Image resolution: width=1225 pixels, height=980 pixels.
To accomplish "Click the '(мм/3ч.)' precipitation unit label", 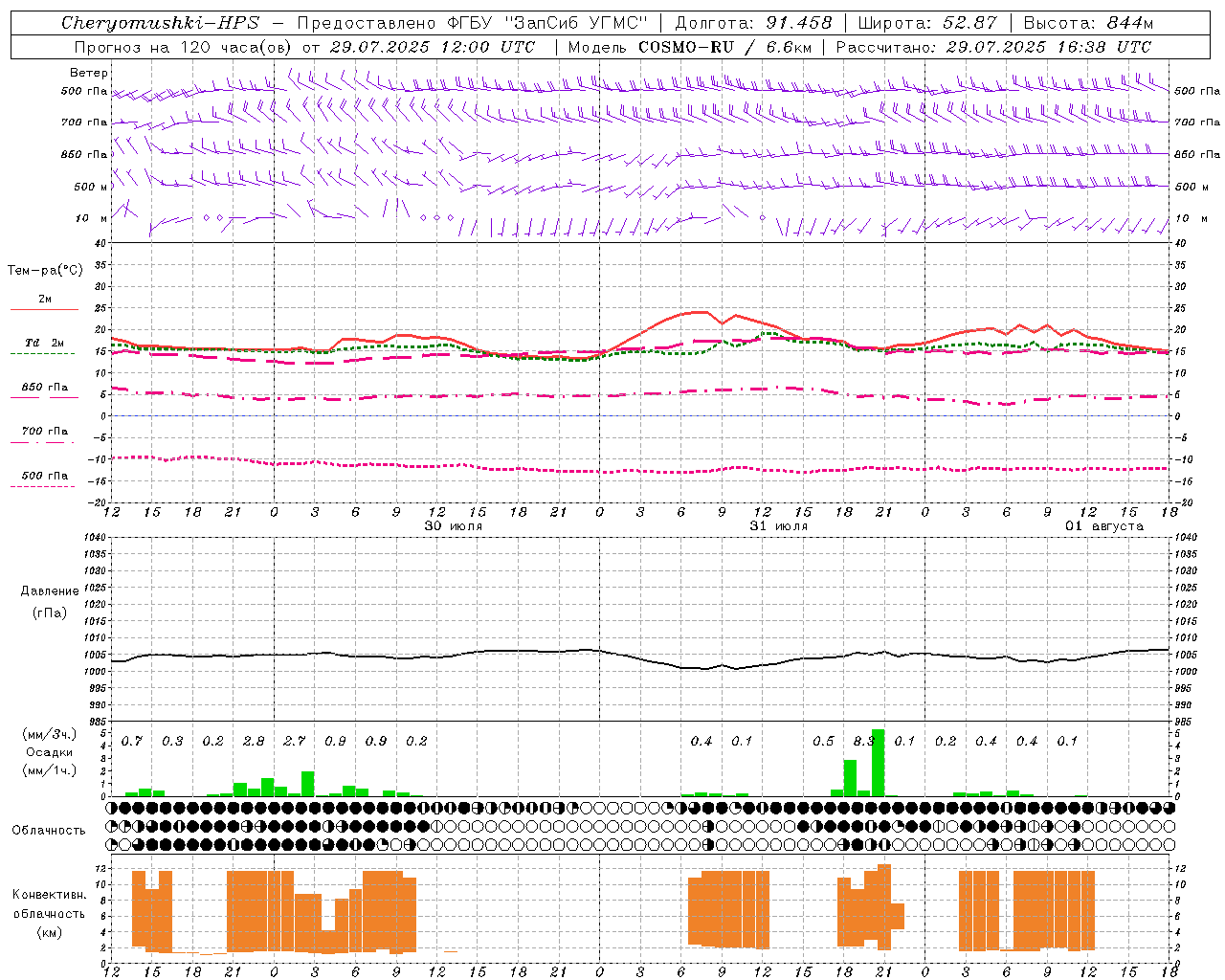I will click(x=47, y=734).
